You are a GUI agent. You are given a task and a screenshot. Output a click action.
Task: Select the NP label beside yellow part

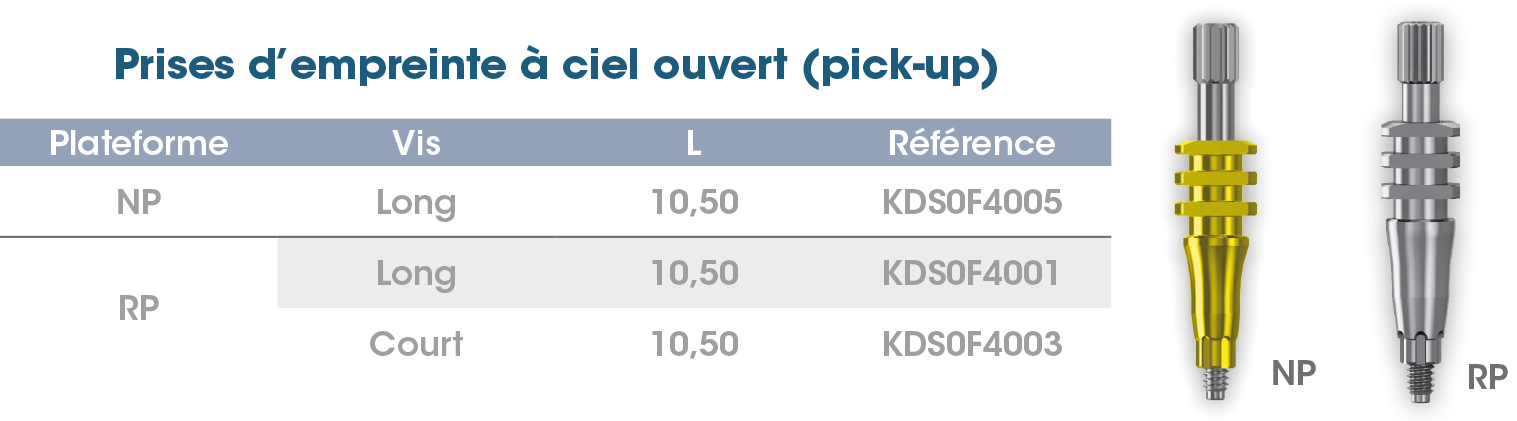[1293, 374]
